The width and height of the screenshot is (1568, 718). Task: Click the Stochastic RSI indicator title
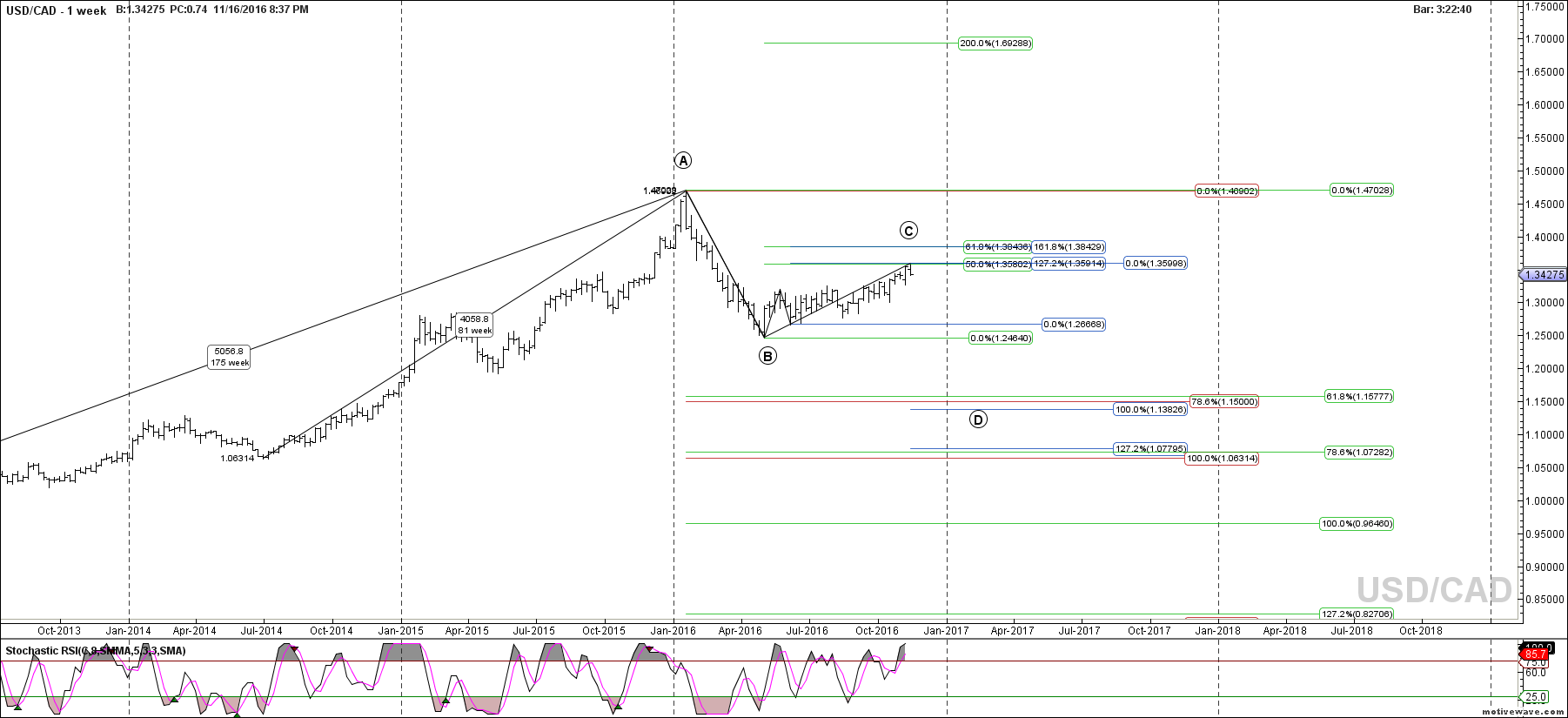96,651
